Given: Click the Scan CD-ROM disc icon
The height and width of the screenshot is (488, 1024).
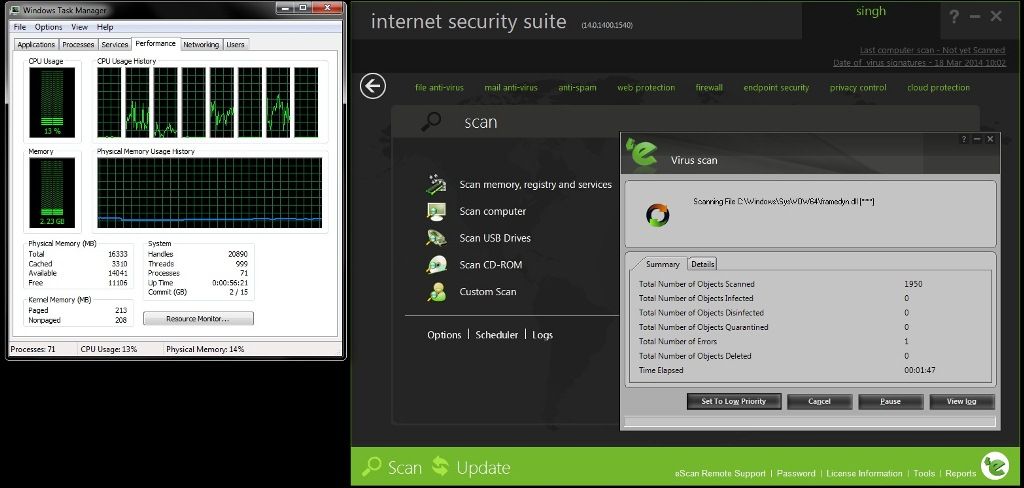Looking at the screenshot, I should [436, 265].
